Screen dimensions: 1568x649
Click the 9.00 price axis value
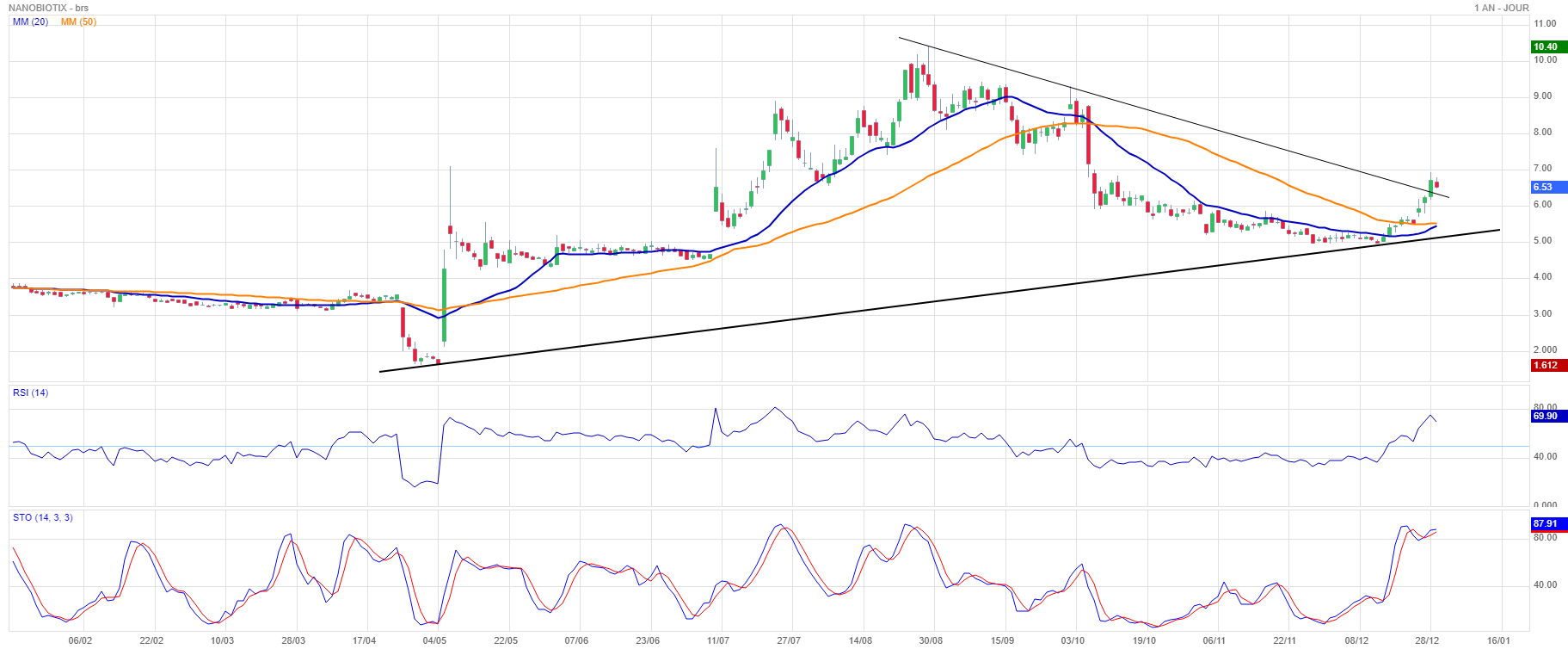click(1543, 96)
